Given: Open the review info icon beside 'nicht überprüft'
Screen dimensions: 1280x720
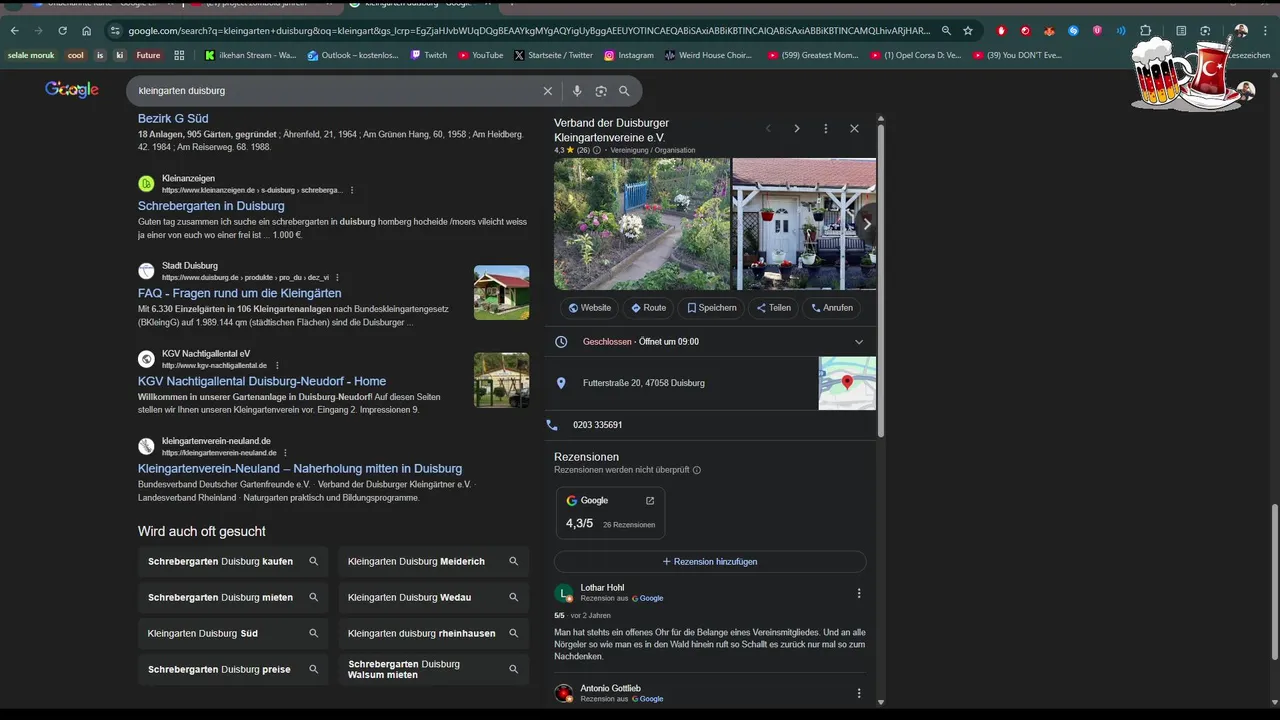Looking at the screenshot, I should [697, 470].
